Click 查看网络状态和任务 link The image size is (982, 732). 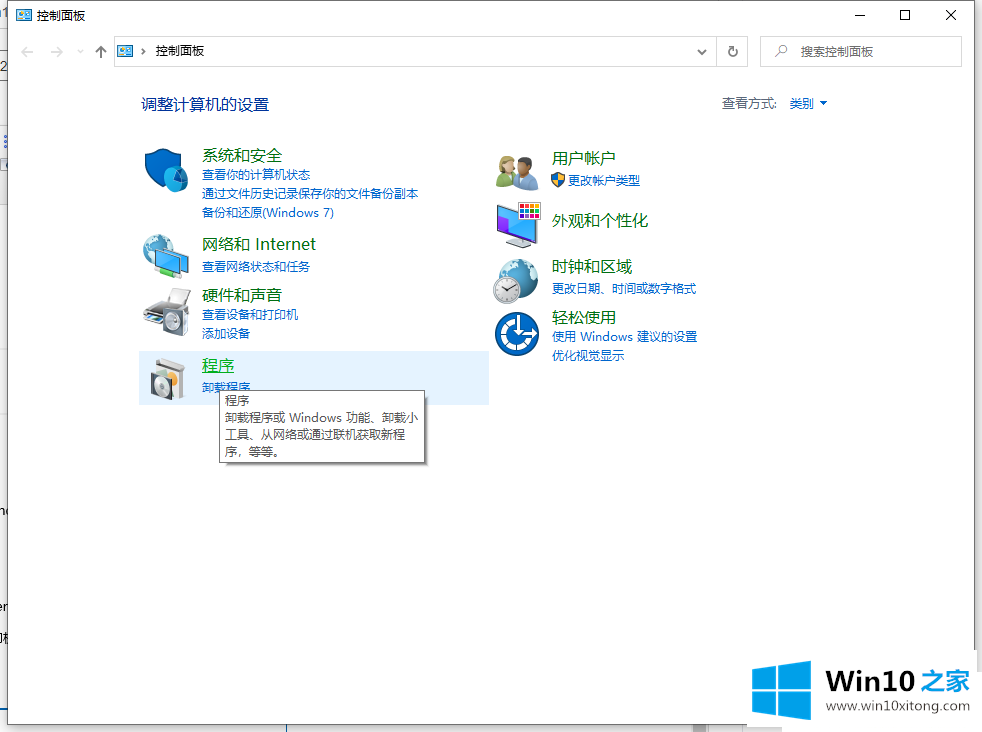[256, 267]
